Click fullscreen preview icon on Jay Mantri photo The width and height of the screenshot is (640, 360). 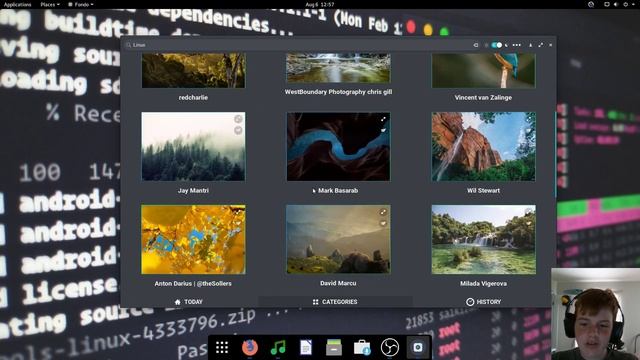click(238, 119)
